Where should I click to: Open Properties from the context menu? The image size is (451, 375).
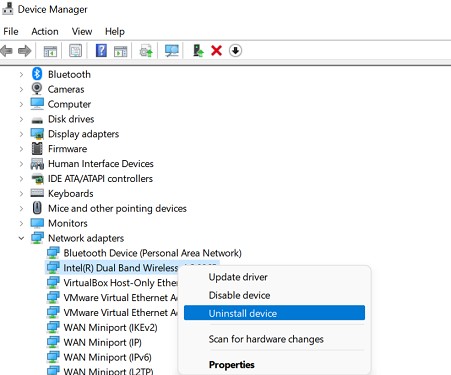[x=274, y=365]
